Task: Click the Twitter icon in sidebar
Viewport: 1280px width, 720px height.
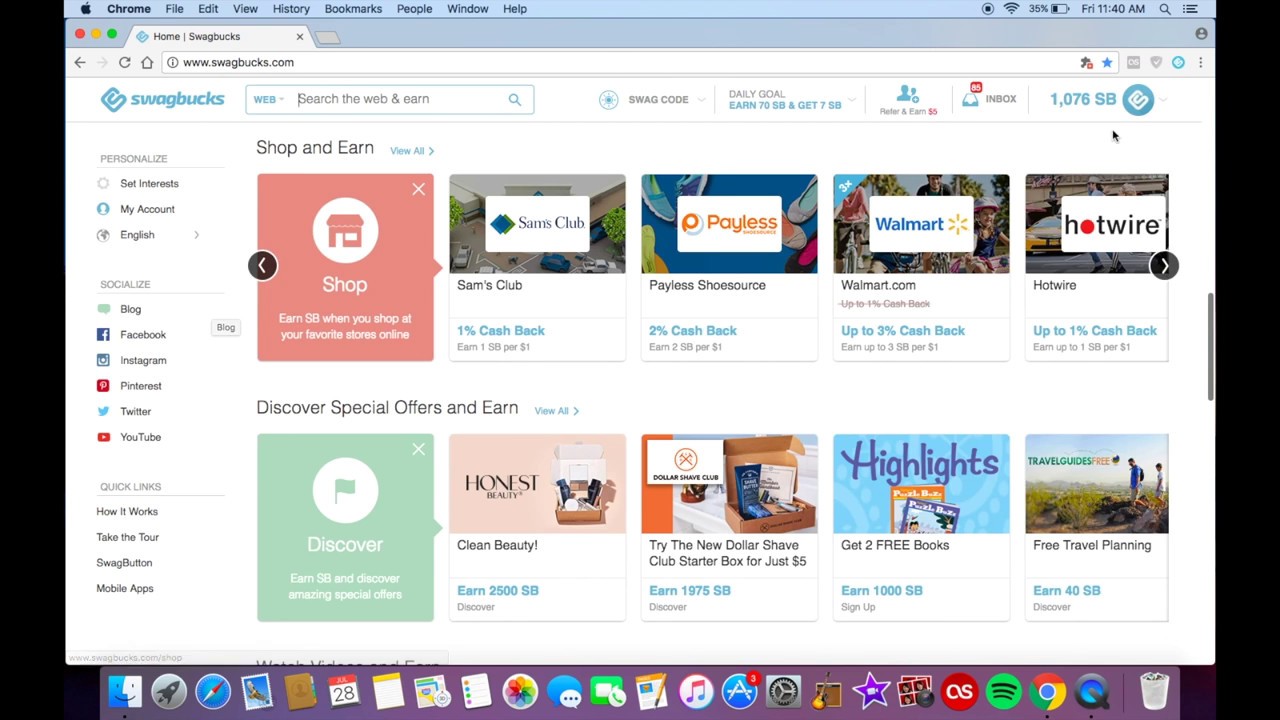Action: point(103,411)
